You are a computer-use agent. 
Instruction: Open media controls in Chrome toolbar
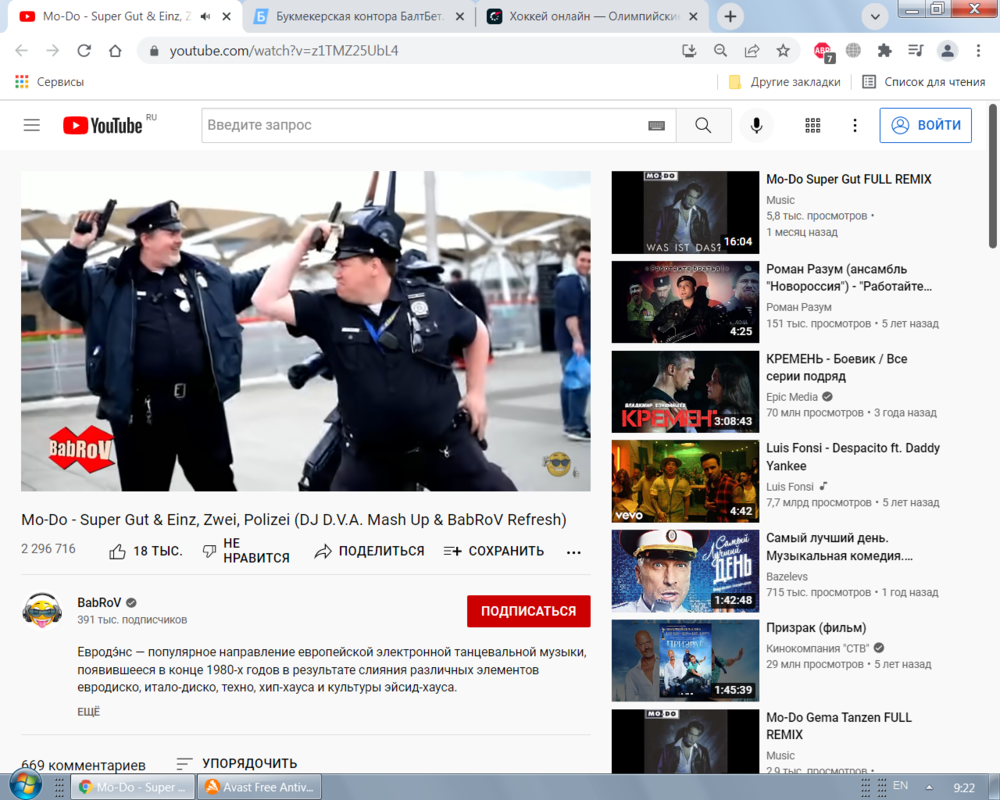click(916, 50)
